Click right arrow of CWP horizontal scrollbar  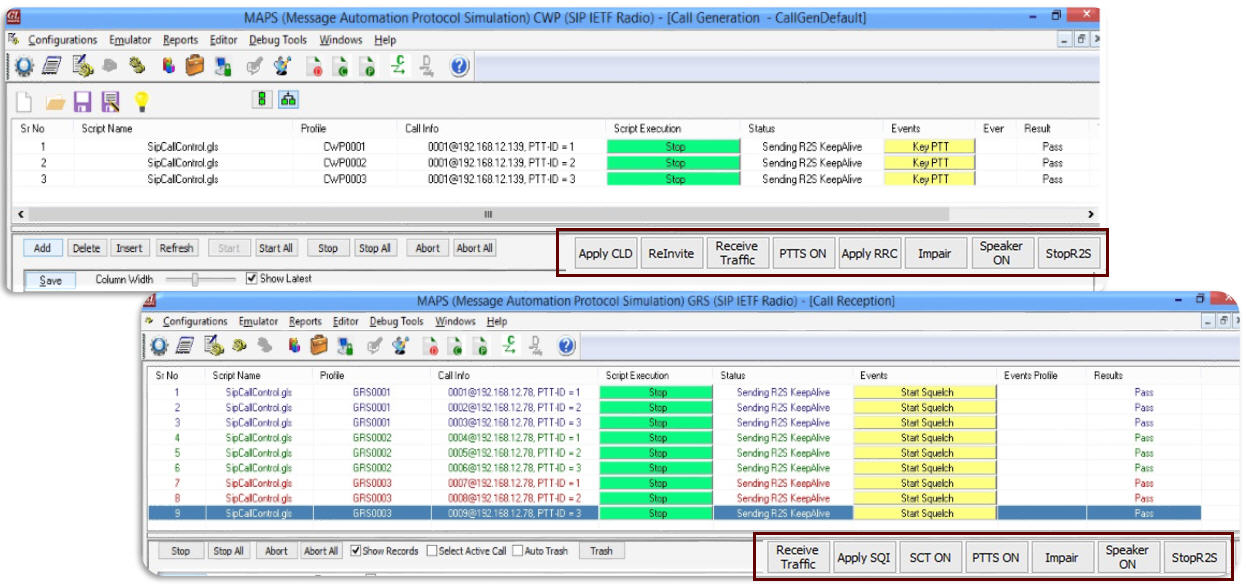coord(1091,215)
